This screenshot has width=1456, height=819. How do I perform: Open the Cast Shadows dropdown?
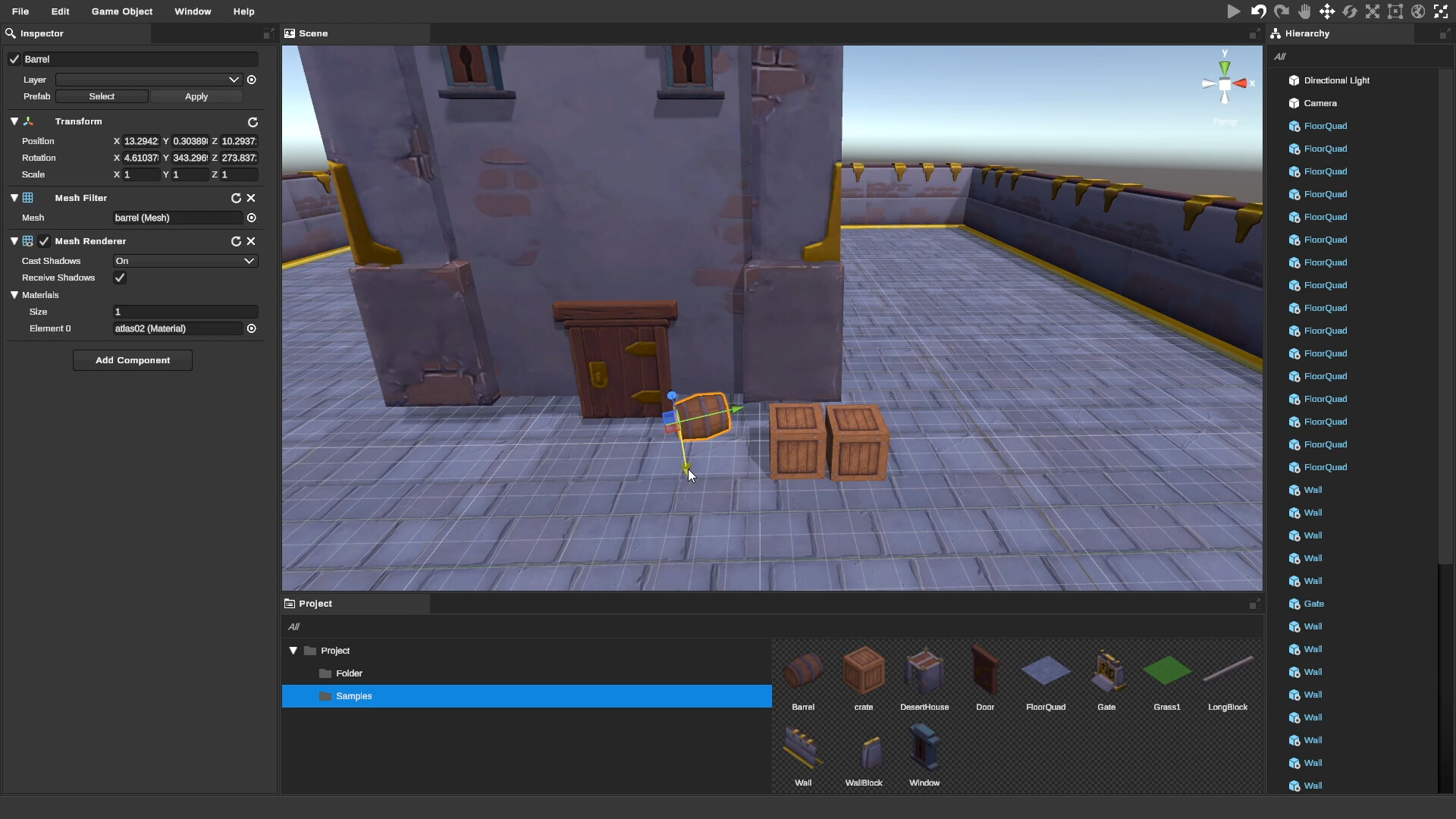coord(184,261)
